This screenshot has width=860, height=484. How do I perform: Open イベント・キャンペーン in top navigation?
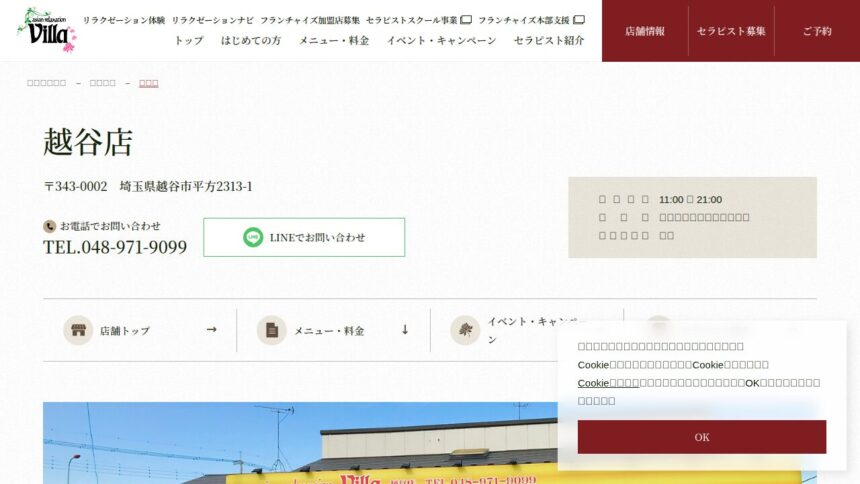click(x=441, y=41)
